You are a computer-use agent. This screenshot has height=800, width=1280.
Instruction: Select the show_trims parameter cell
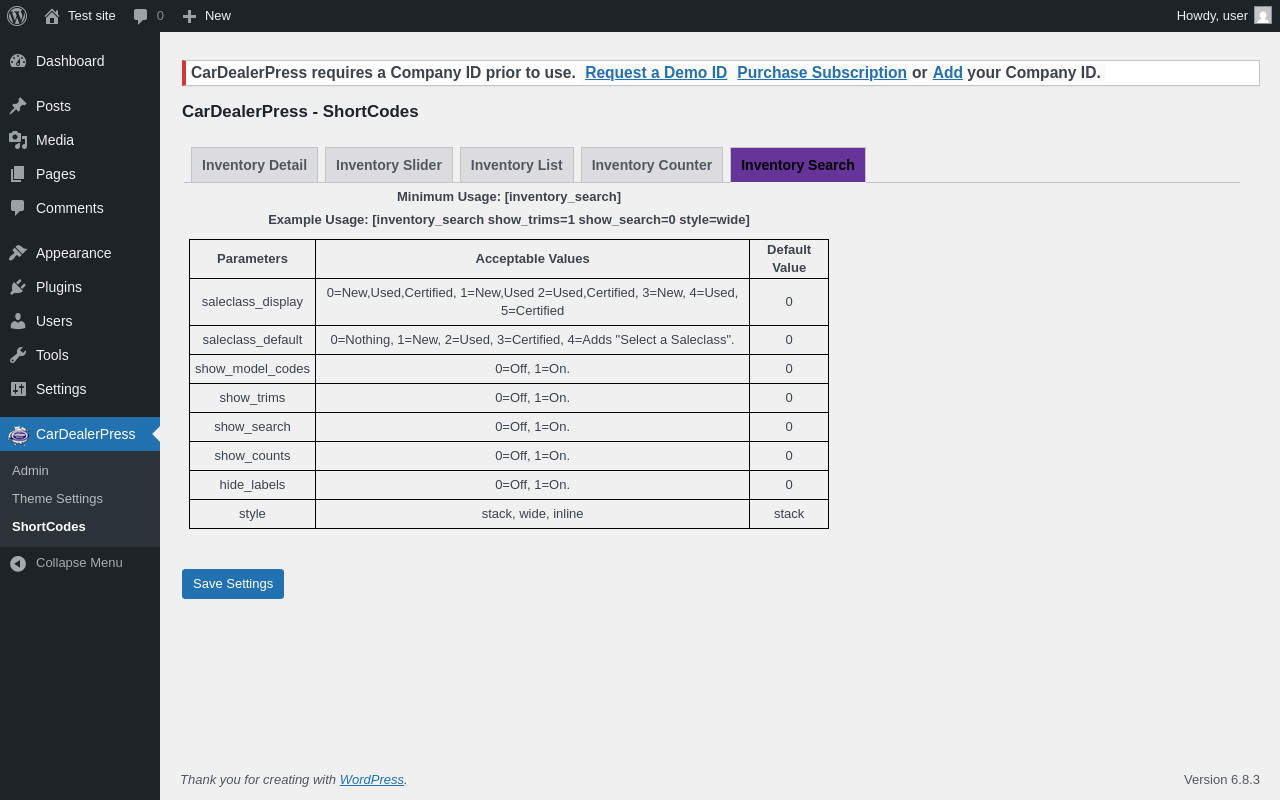click(x=252, y=398)
